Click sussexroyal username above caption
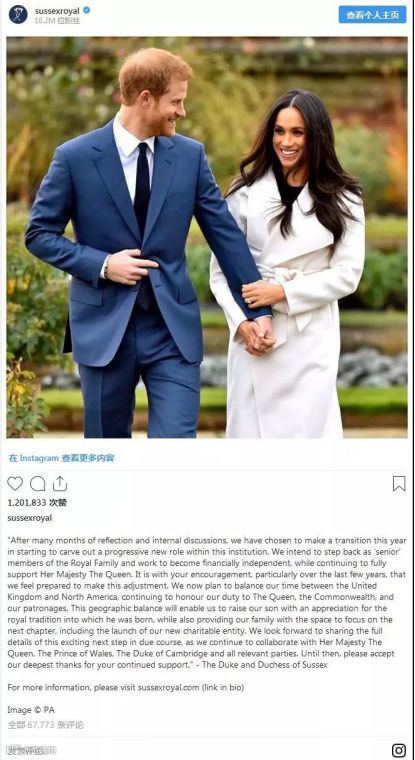 30,518
